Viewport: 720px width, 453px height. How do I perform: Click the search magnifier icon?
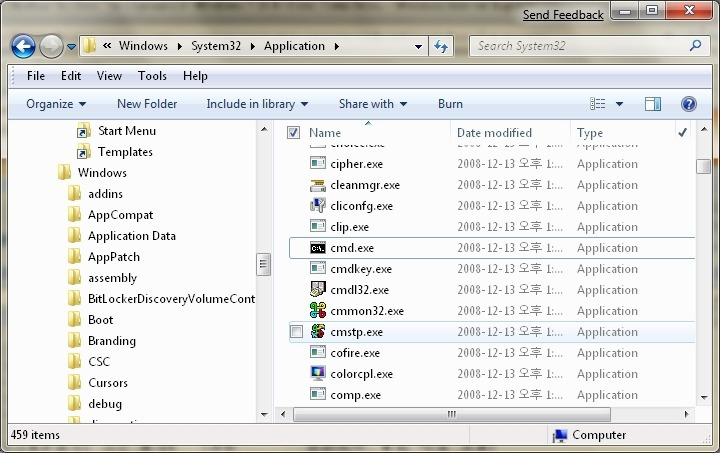(x=696, y=45)
